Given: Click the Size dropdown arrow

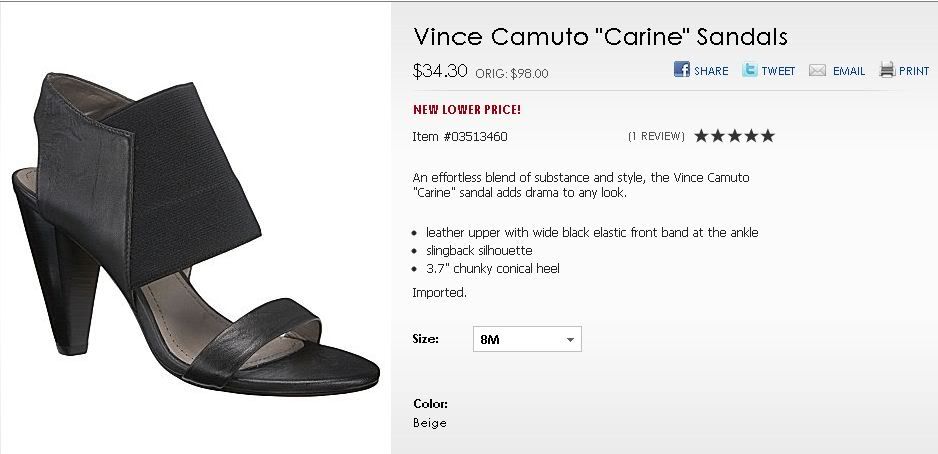Looking at the screenshot, I should (x=570, y=340).
